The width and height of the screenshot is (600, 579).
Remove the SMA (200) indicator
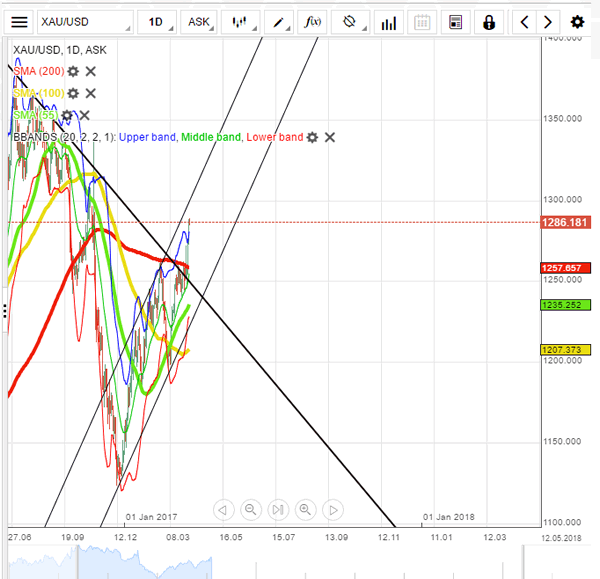[91, 71]
